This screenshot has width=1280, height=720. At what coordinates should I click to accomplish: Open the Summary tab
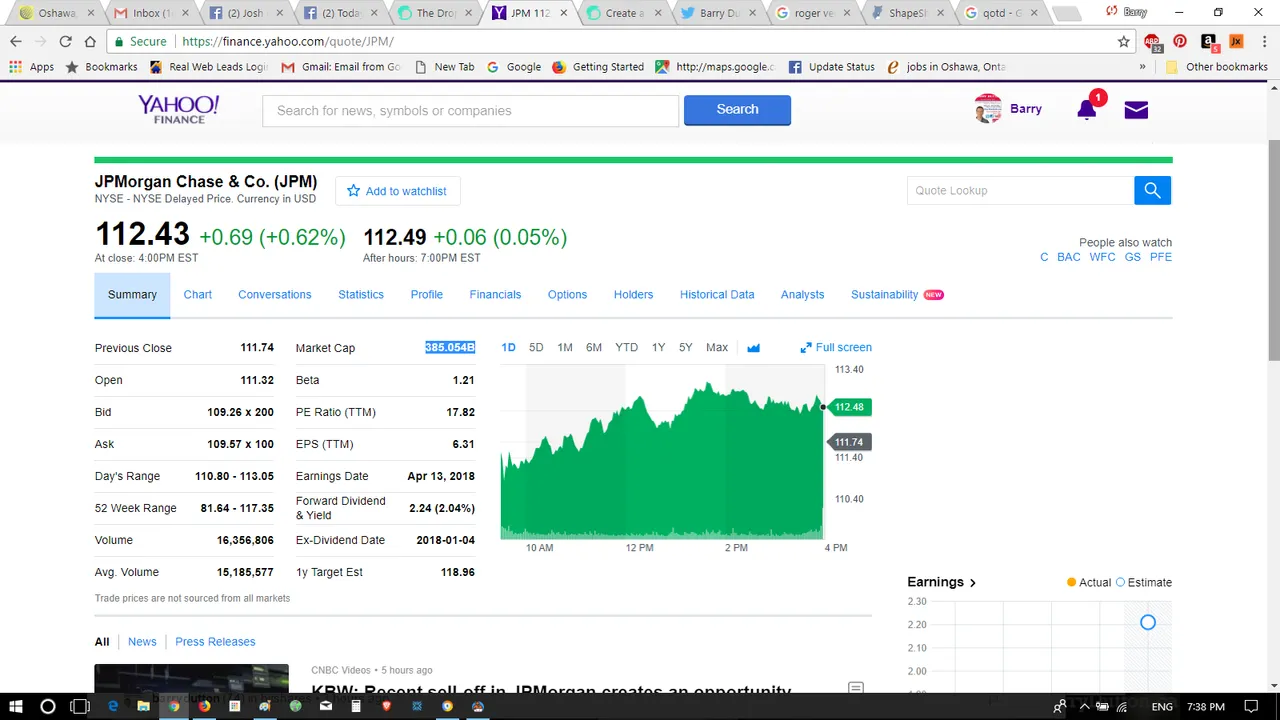click(x=132, y=295)
